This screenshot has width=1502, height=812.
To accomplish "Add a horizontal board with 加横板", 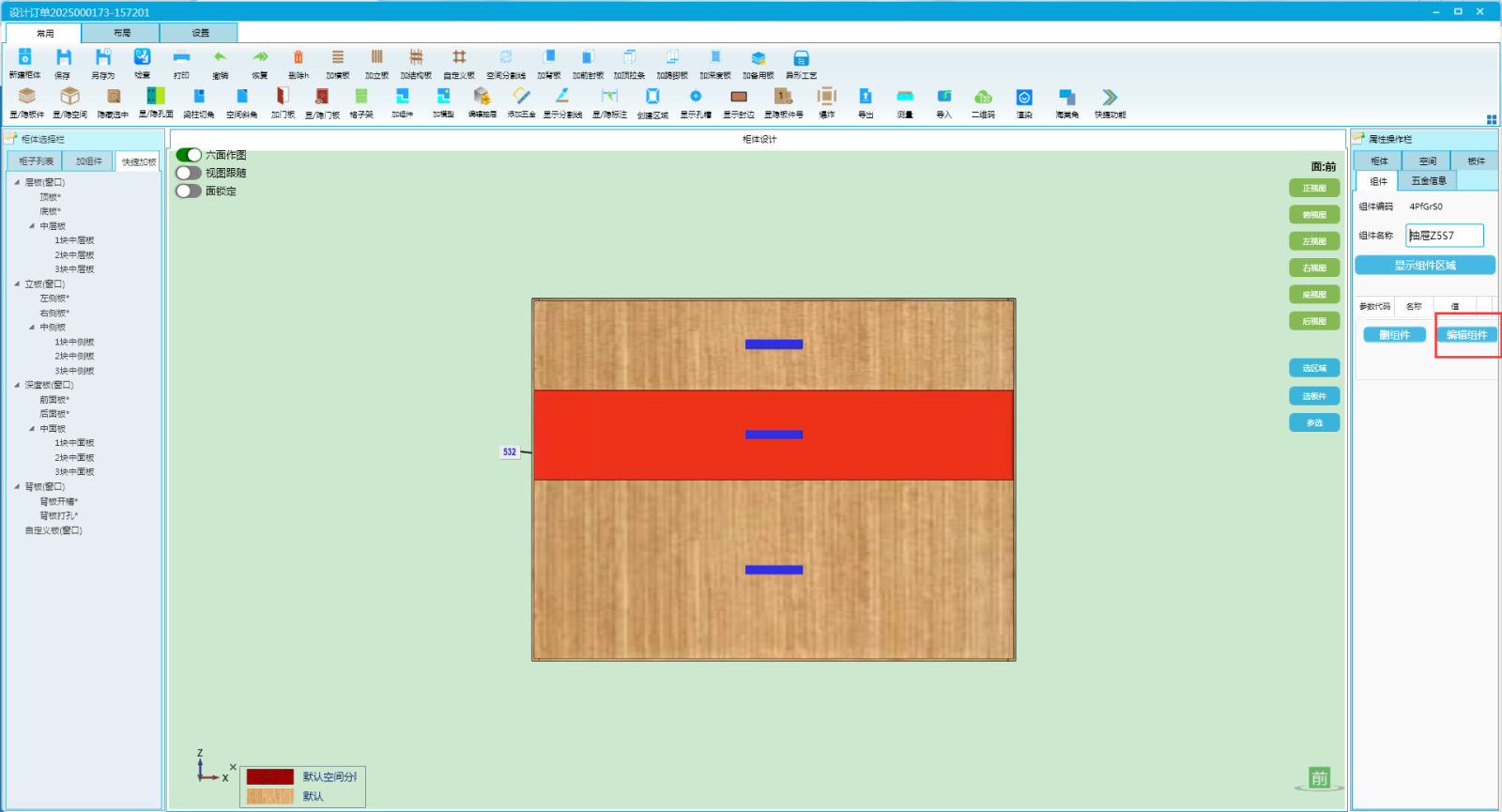I will pyautogui.click(x=338, y=58).
